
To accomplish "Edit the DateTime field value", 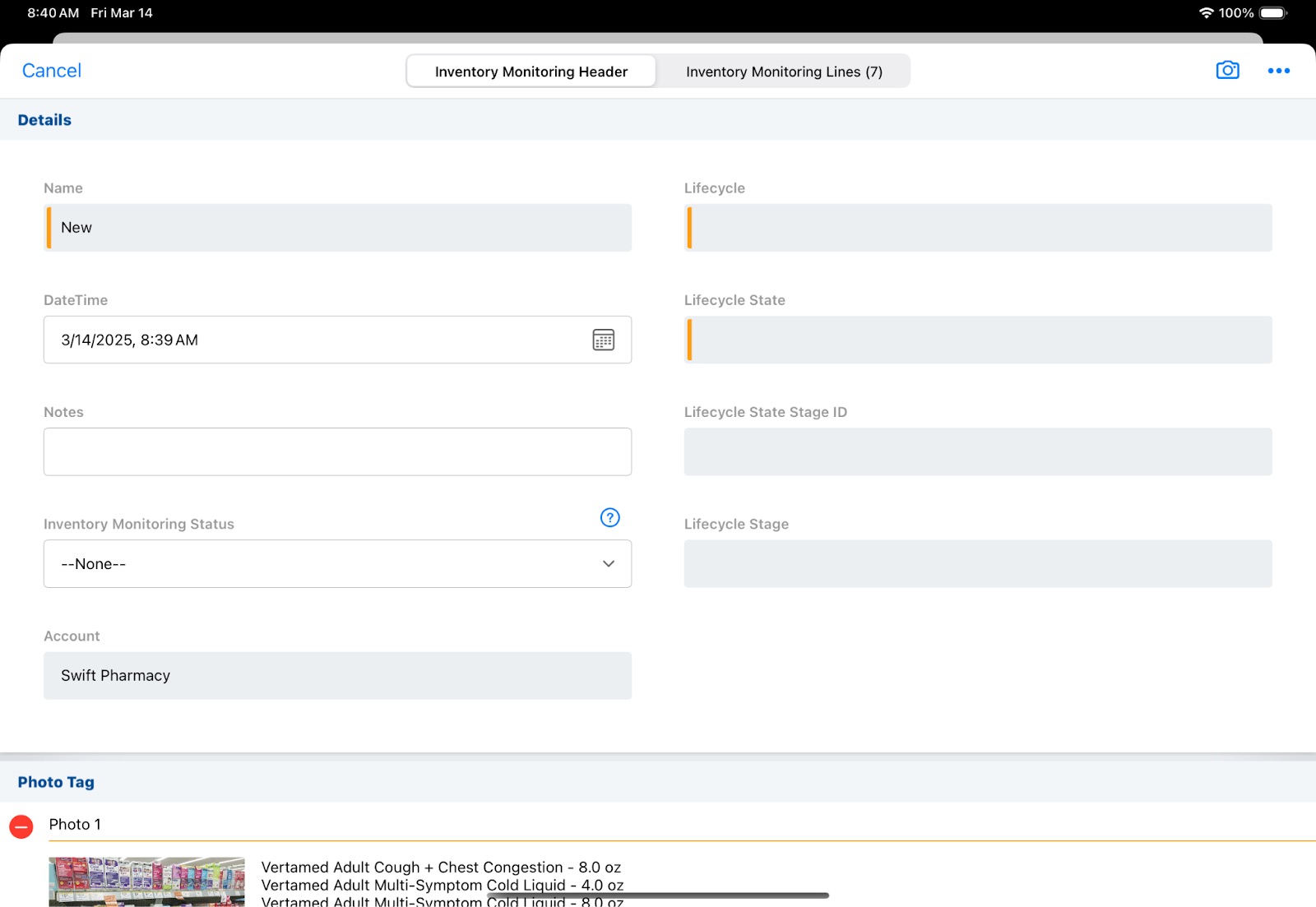I will pos(313,340).
